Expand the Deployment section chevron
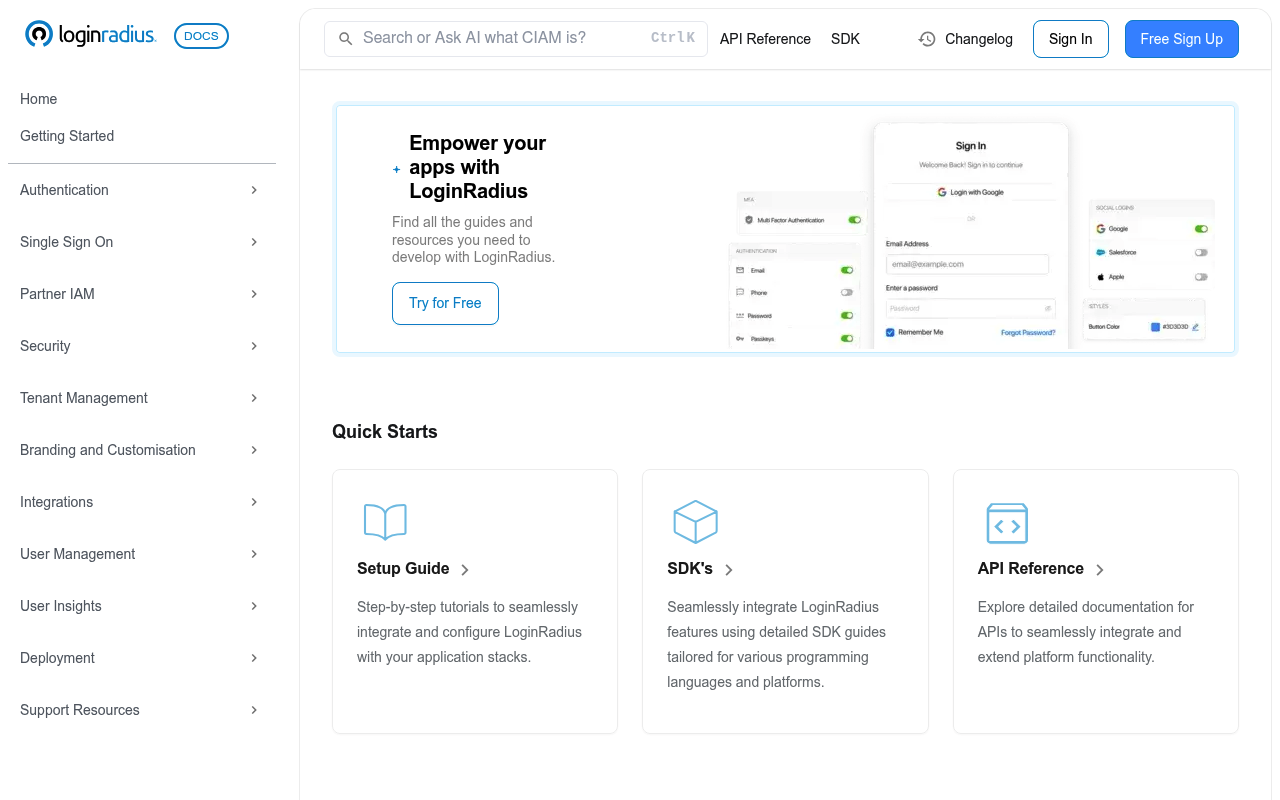Image resolution: width=1280 pixels, height=800 pixels. coord(254,658)
